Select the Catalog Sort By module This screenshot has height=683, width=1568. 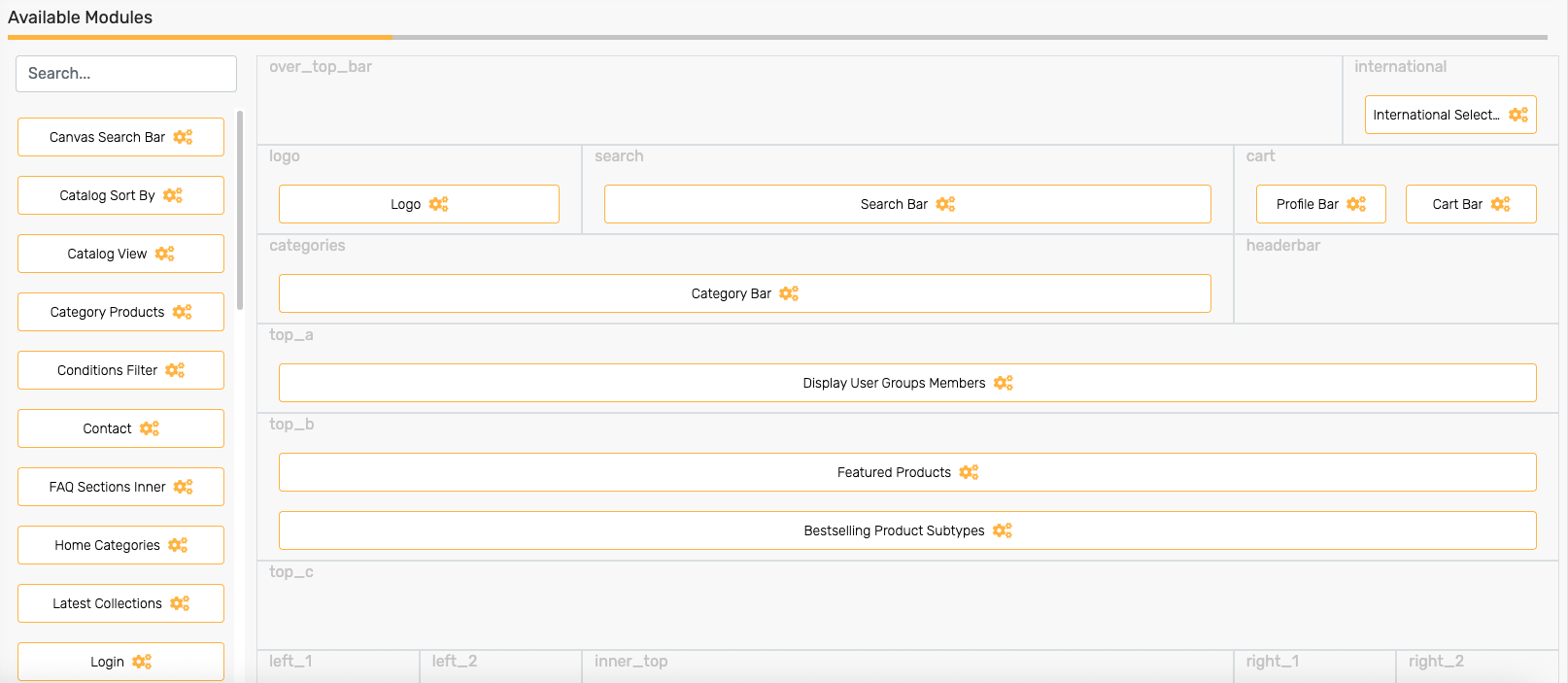pos(120,195)
